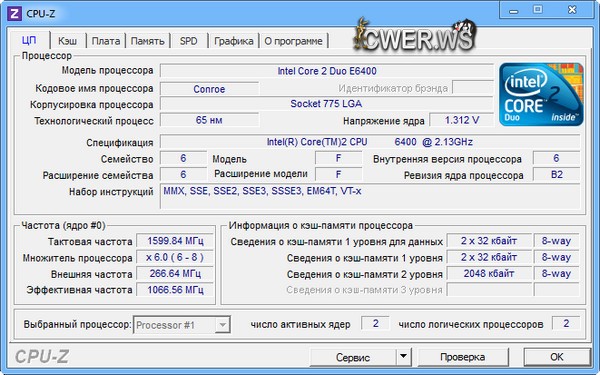Click the Socket 775 LGA value
The image size is (600, 375).
[327, 104]
